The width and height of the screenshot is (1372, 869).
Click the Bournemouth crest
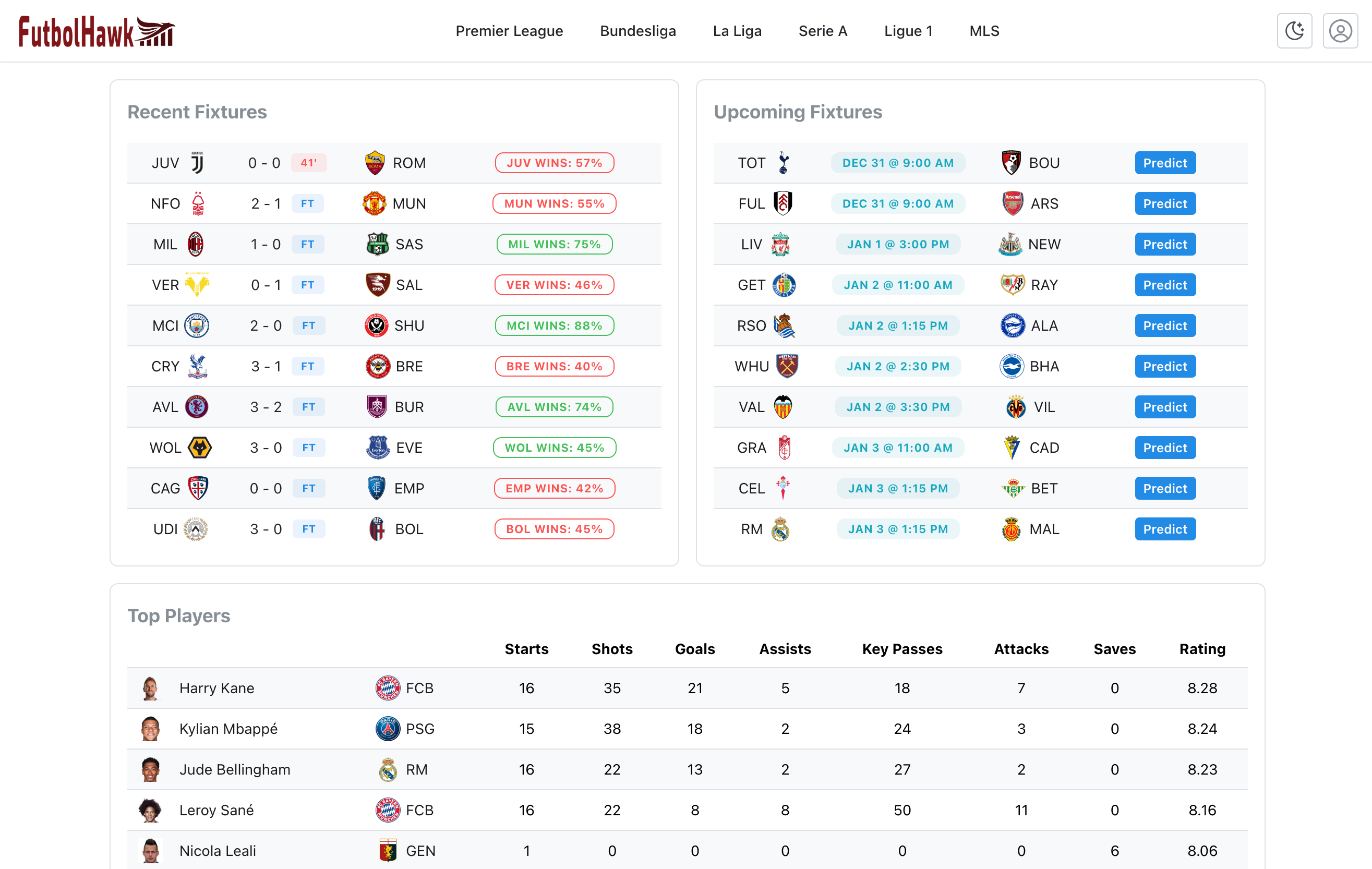[1011, 163]
